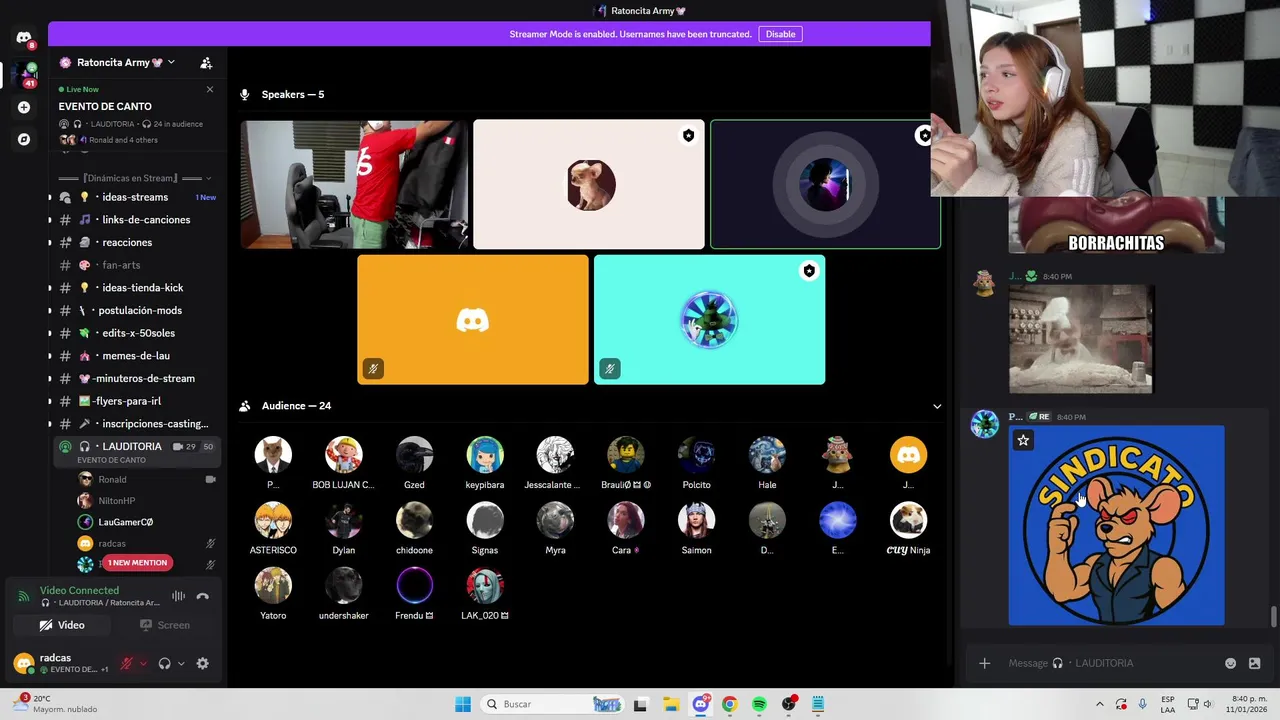Open ideas-streams channel
Viewport: 1280px width, 720px height.
click(135, 197)
